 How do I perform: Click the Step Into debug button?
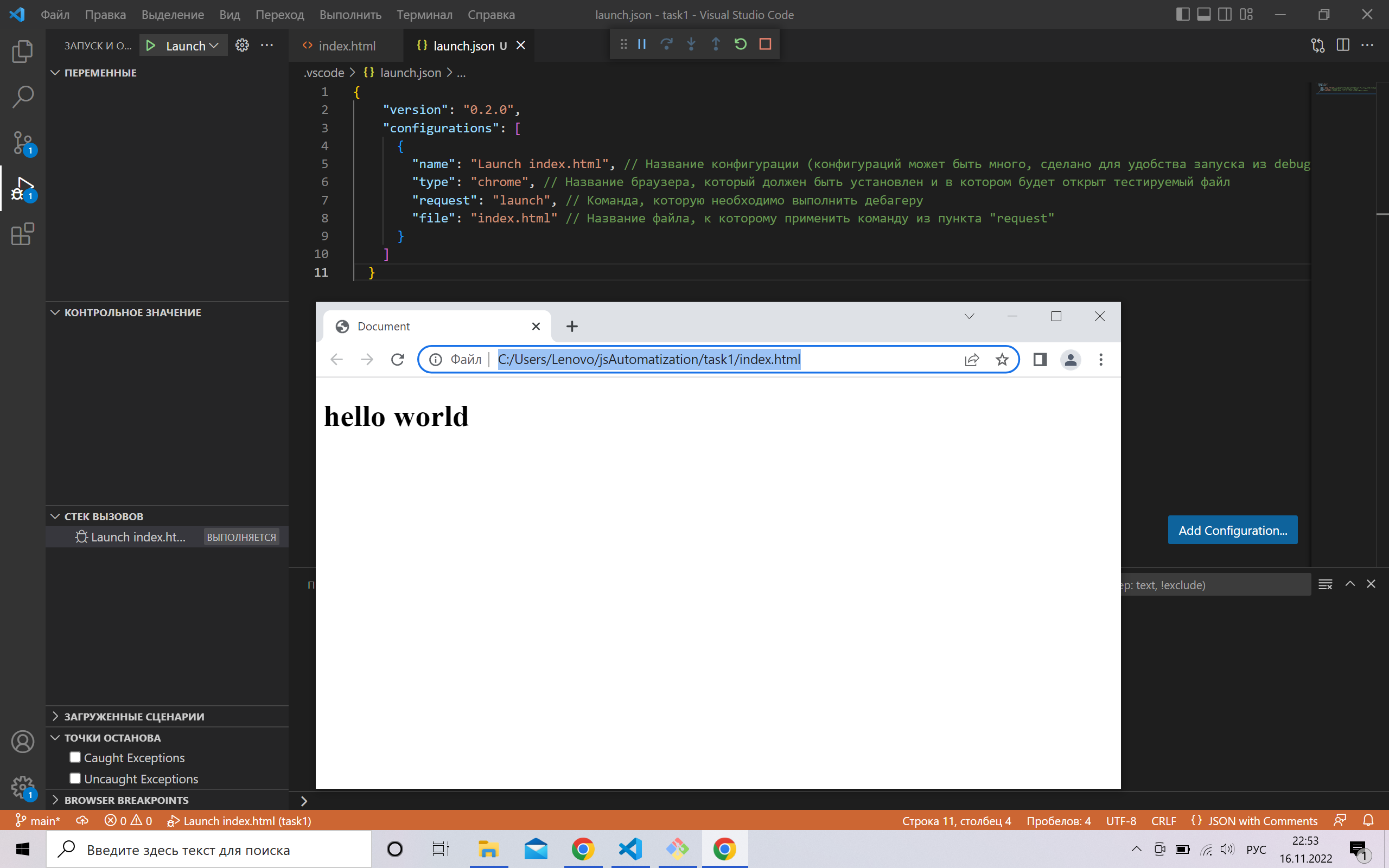click(x=691, y=44)
